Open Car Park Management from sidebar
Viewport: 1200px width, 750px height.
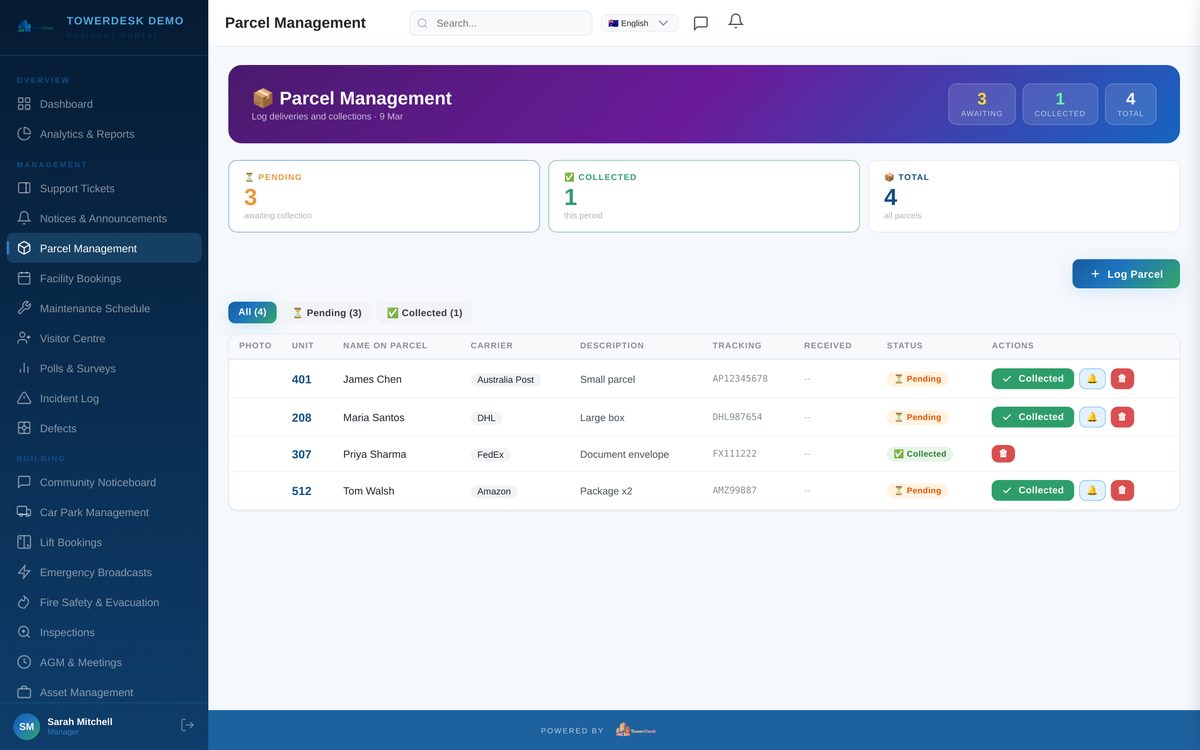23,511
